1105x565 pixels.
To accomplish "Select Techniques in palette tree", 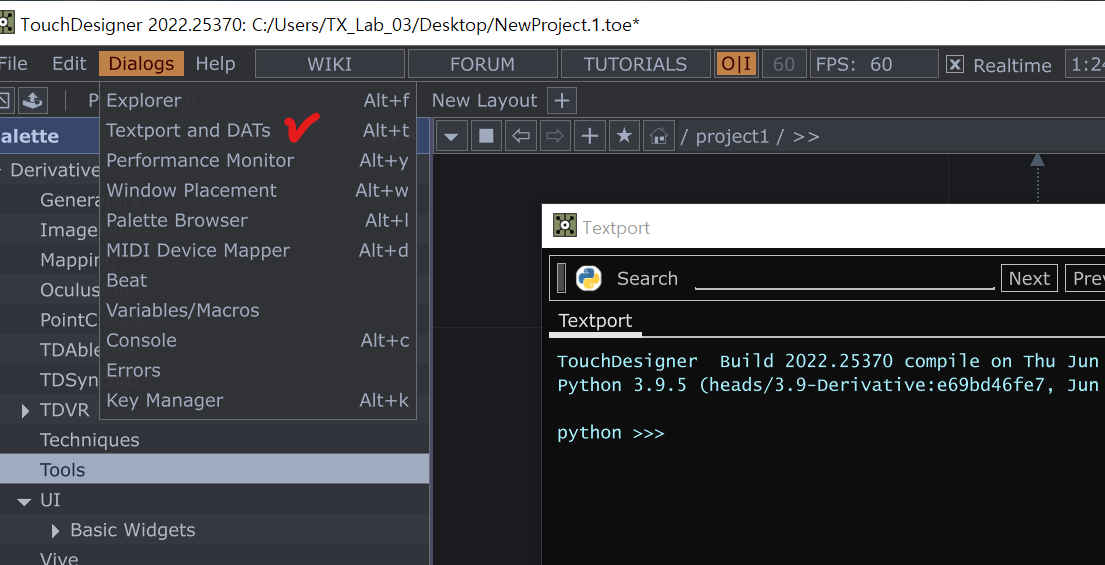I will coord(89,440).
